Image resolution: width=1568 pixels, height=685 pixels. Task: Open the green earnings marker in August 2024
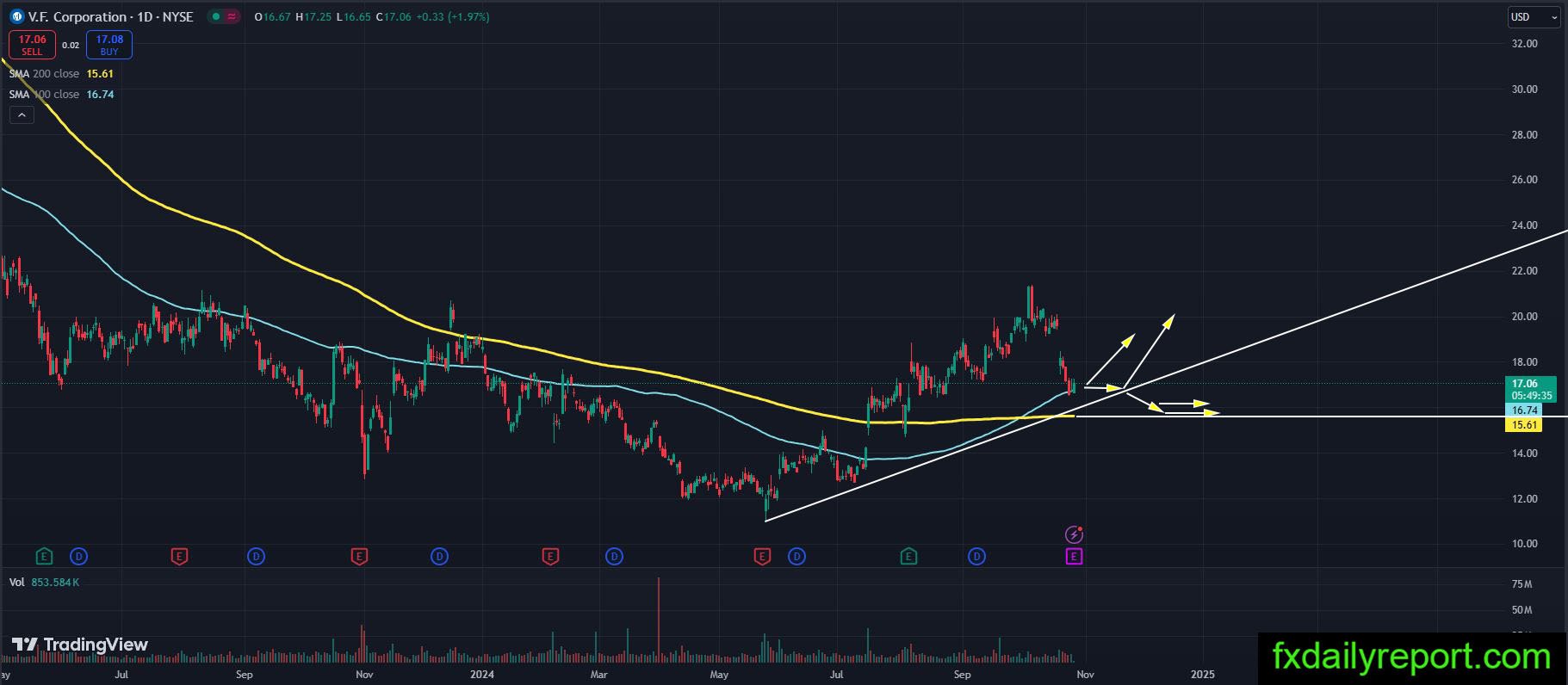click(908, 557)
